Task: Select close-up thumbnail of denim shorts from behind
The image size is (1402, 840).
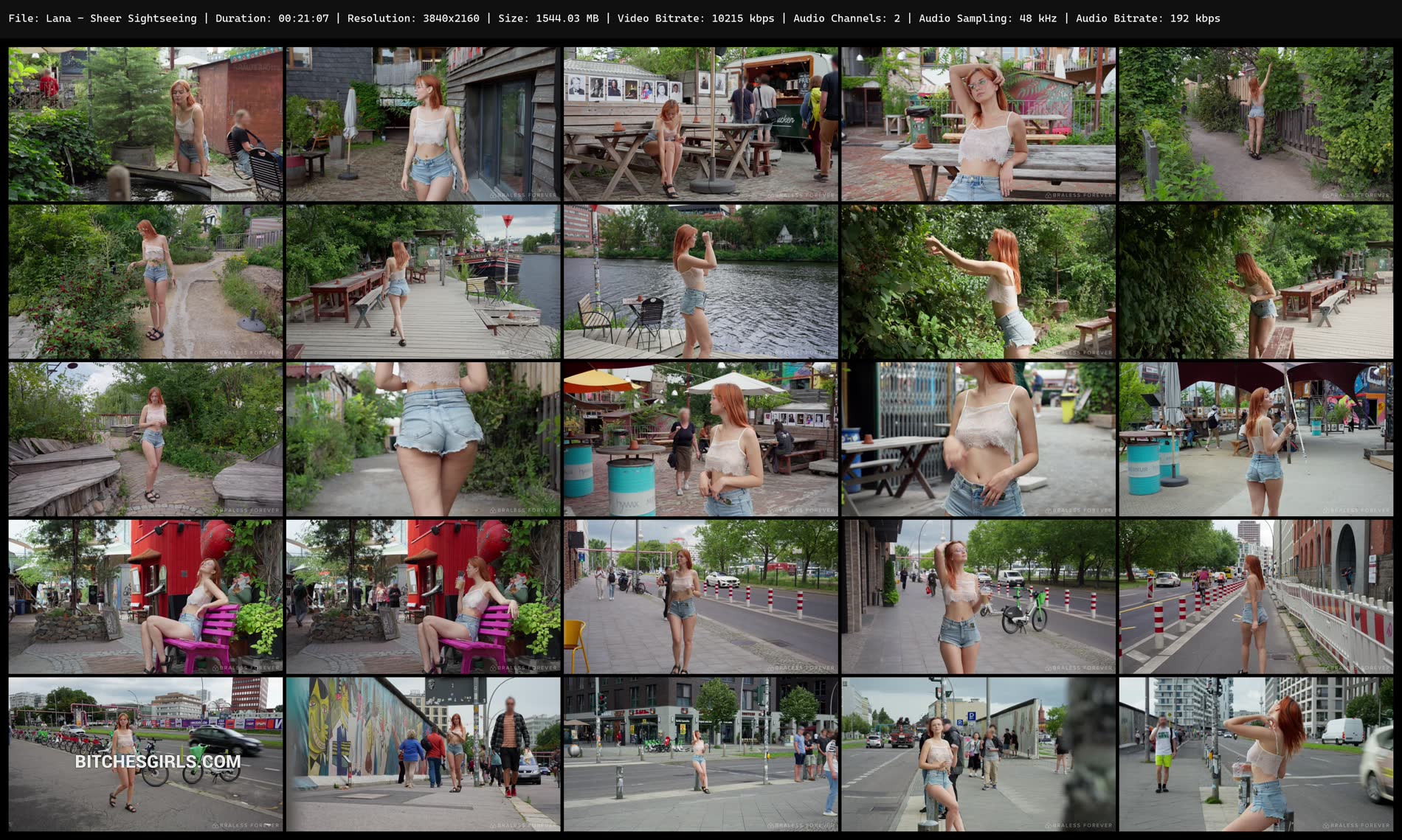Action: [423, 439]
